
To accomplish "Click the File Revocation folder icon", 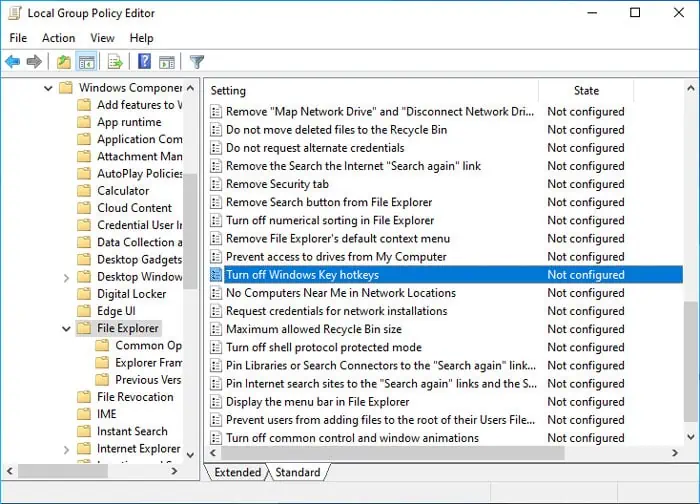I will tap(84, 397).
